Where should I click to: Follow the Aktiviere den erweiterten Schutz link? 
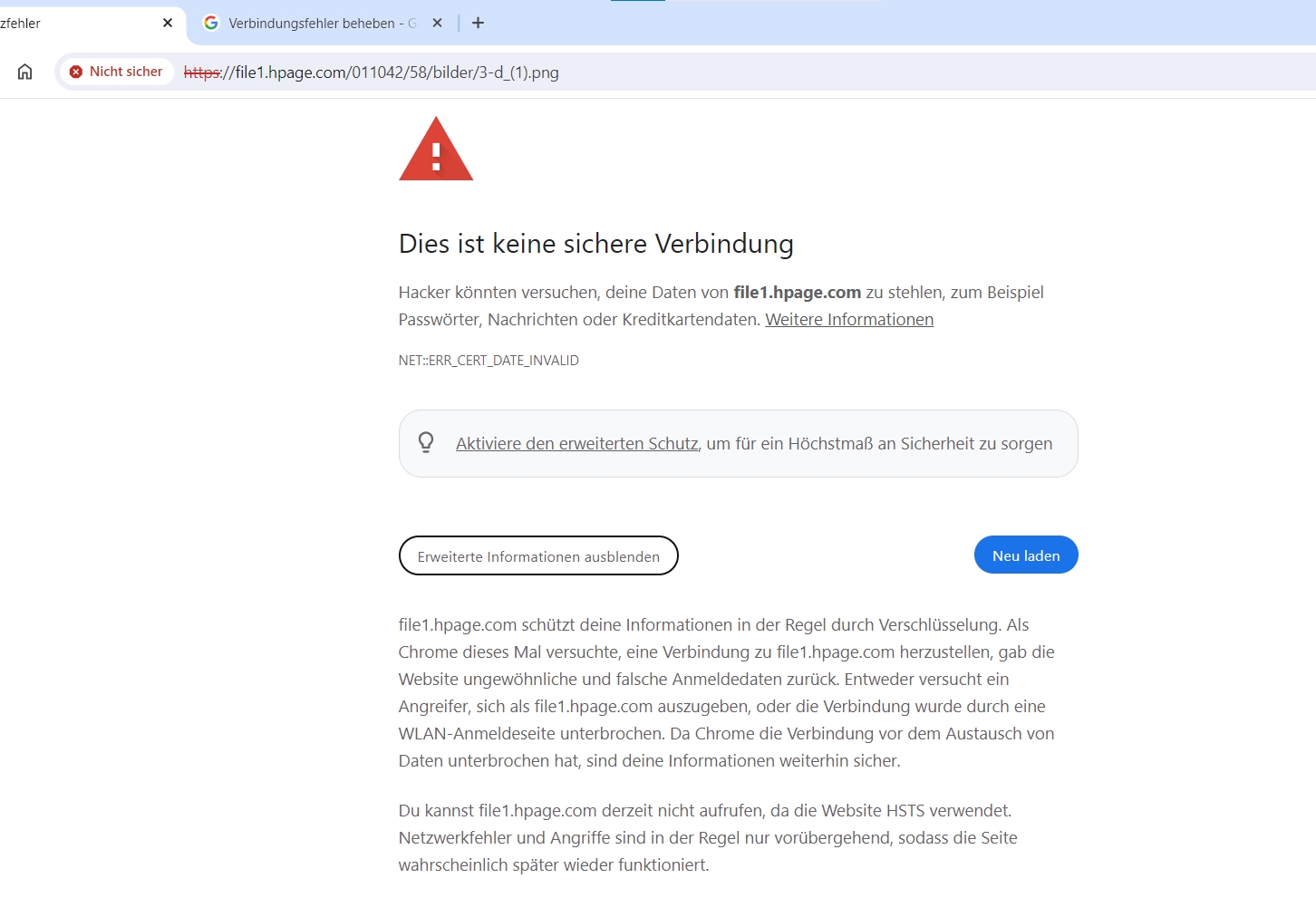tap(576, 443)
